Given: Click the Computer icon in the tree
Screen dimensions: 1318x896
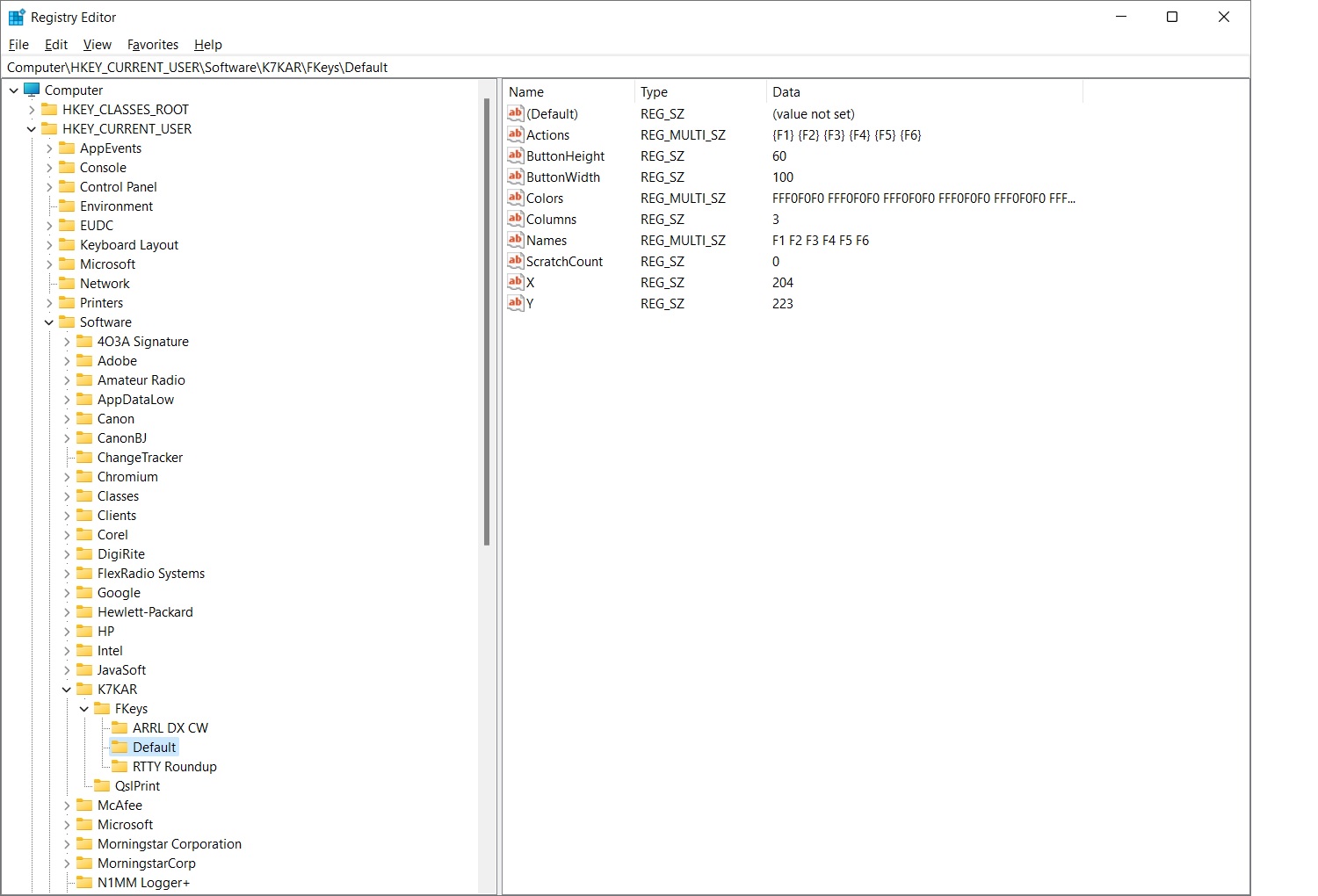Looking at the screenshot, I should (33, 90).
